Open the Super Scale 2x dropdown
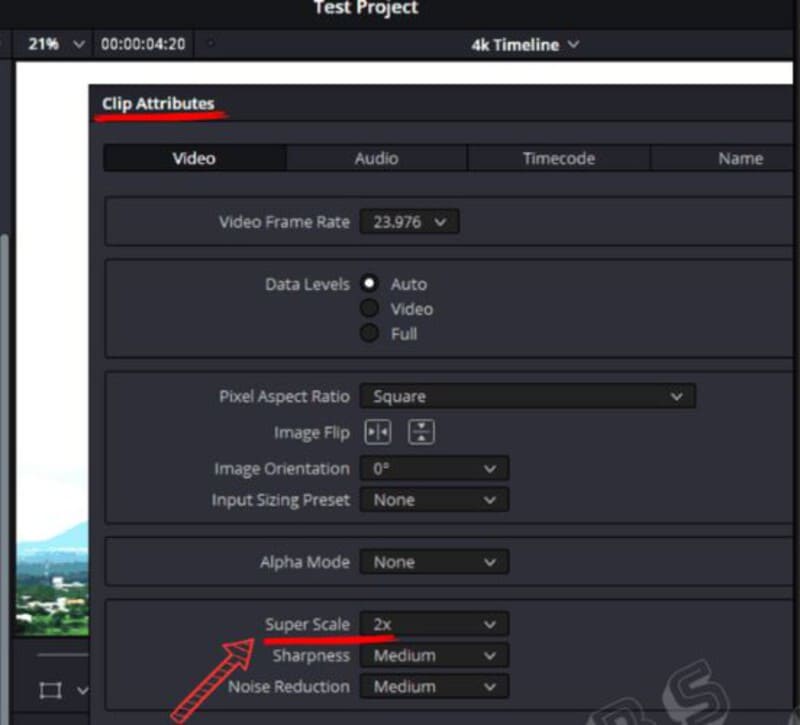Screen dimensions: 800x725 point(434,625)
